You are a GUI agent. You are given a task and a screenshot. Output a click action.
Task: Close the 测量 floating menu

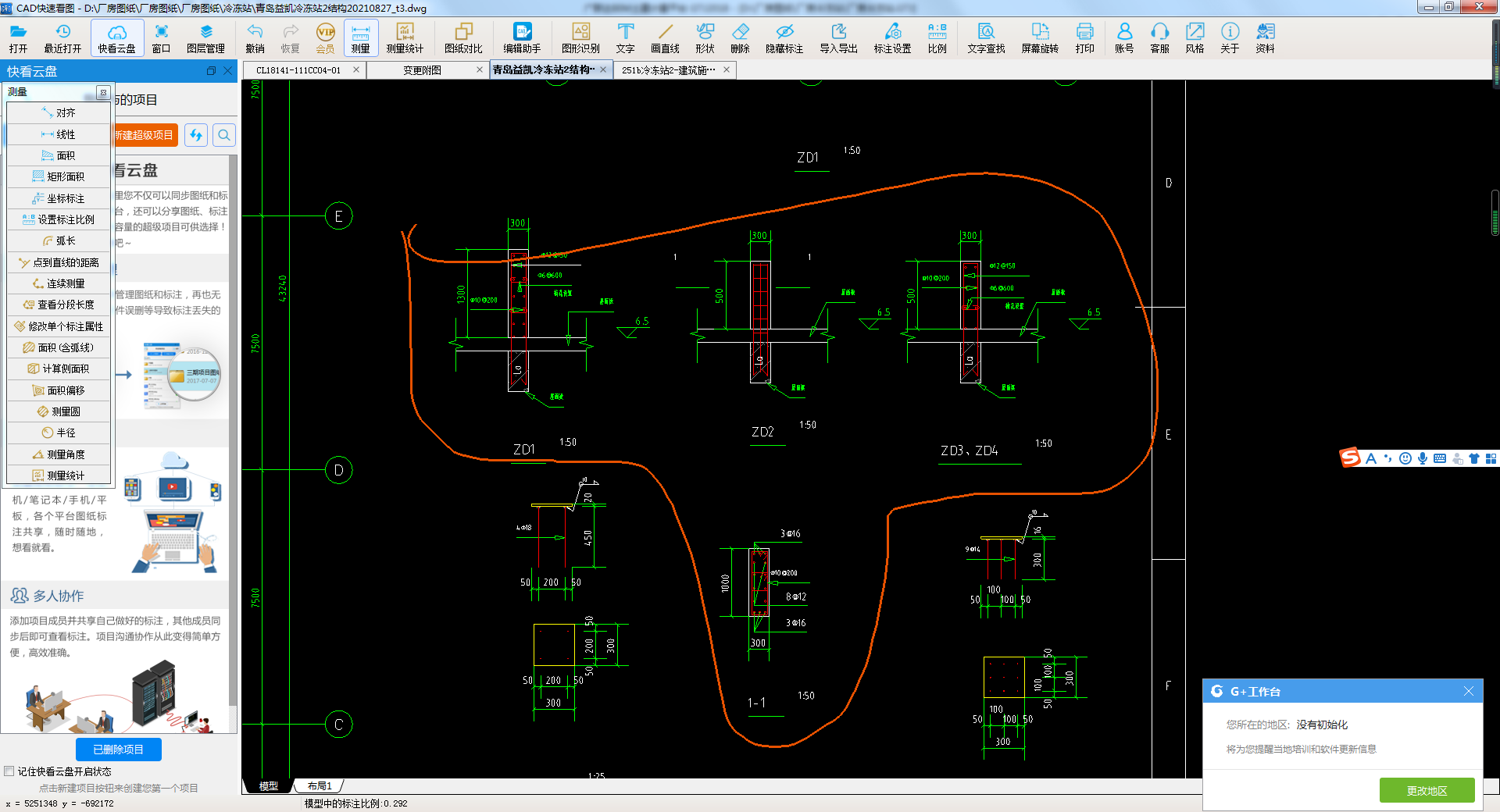point(103,92)
